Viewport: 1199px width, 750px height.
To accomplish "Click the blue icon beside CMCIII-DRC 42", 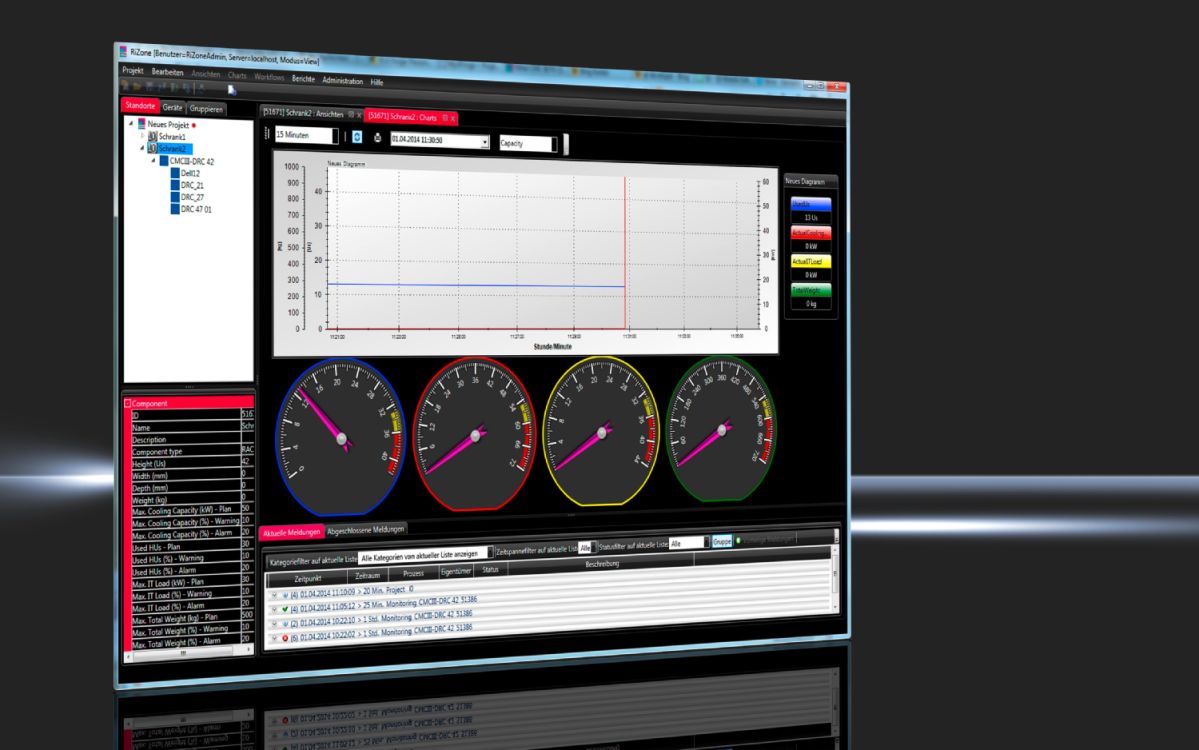I will click(164, 161).
